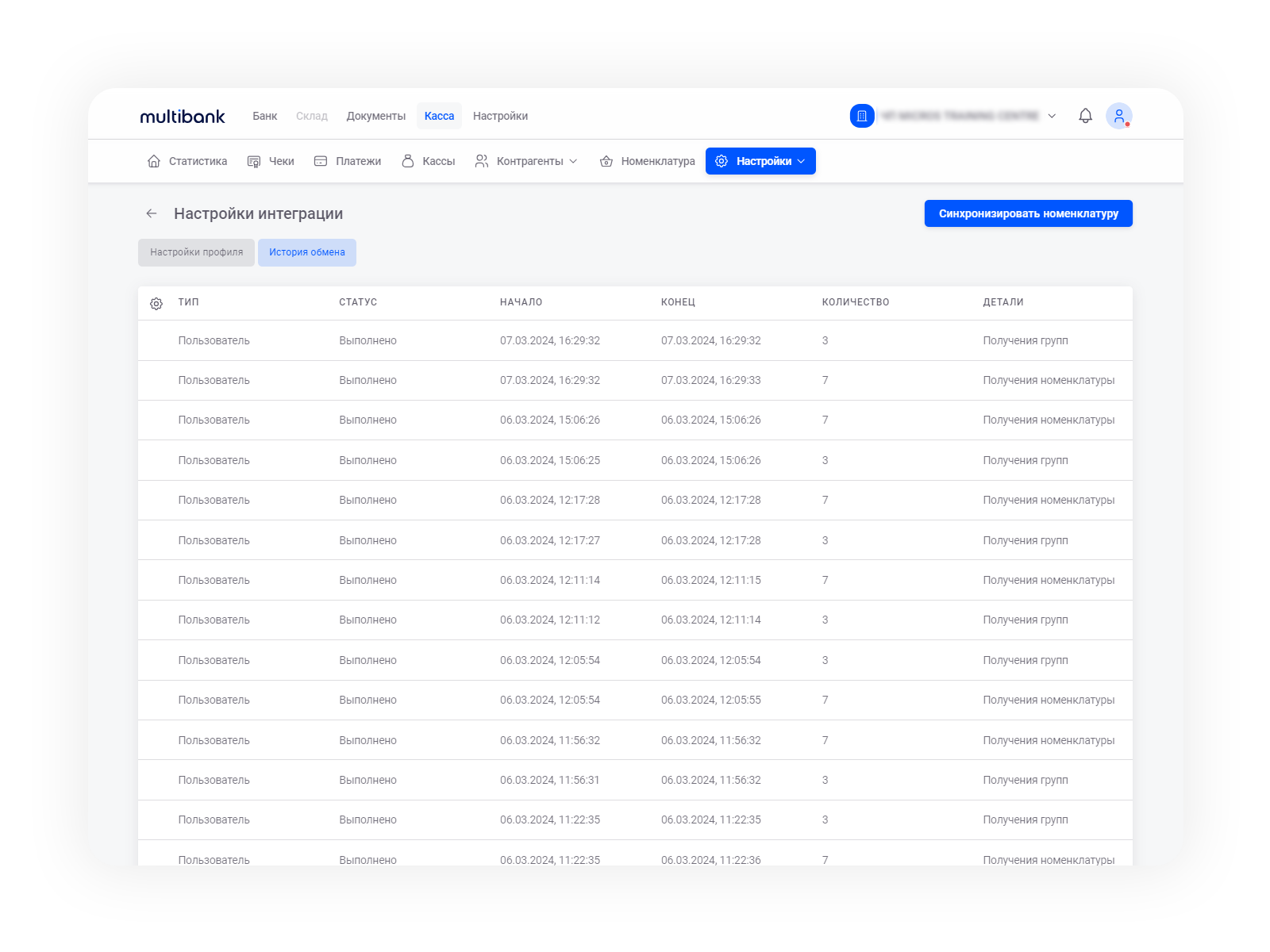
Task: Expand the company selector chevron
Action: pyautogui.click(x=1052, y=116)
